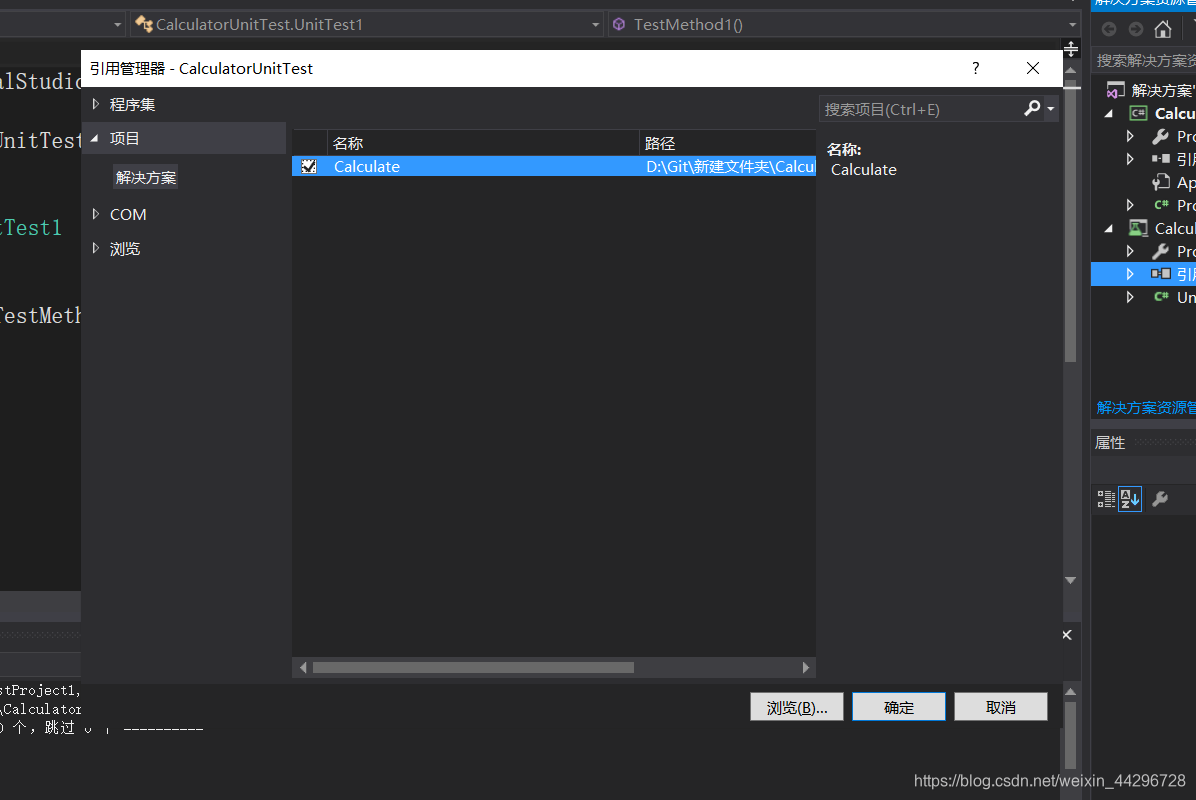The image size is (1196, 800).
Task: Tick the Calculate project checkbox
Action: pos(309,166)
